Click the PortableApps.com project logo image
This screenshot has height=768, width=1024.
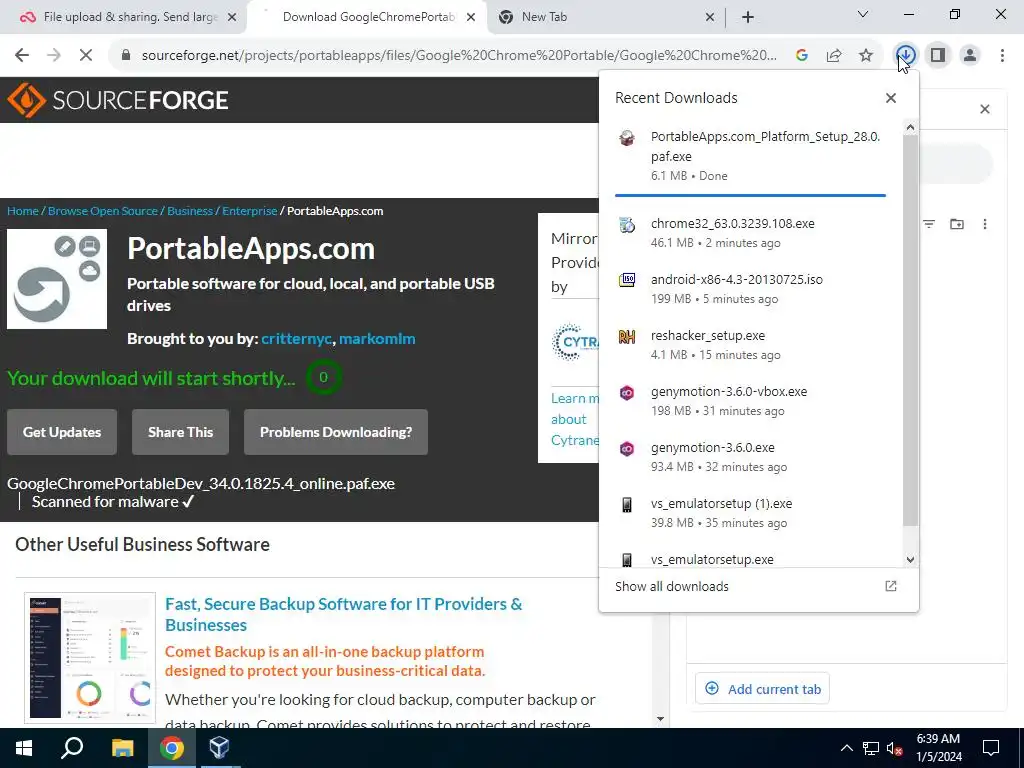(57, 279)
